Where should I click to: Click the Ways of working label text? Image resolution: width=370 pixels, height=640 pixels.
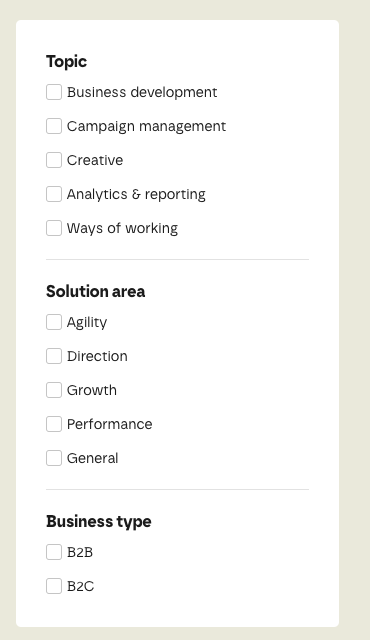122,229
